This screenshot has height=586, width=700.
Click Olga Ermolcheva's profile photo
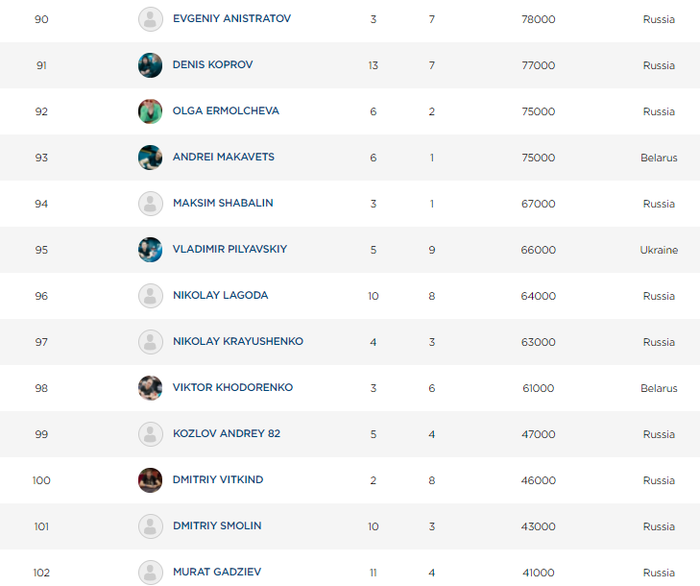point(150,111)
